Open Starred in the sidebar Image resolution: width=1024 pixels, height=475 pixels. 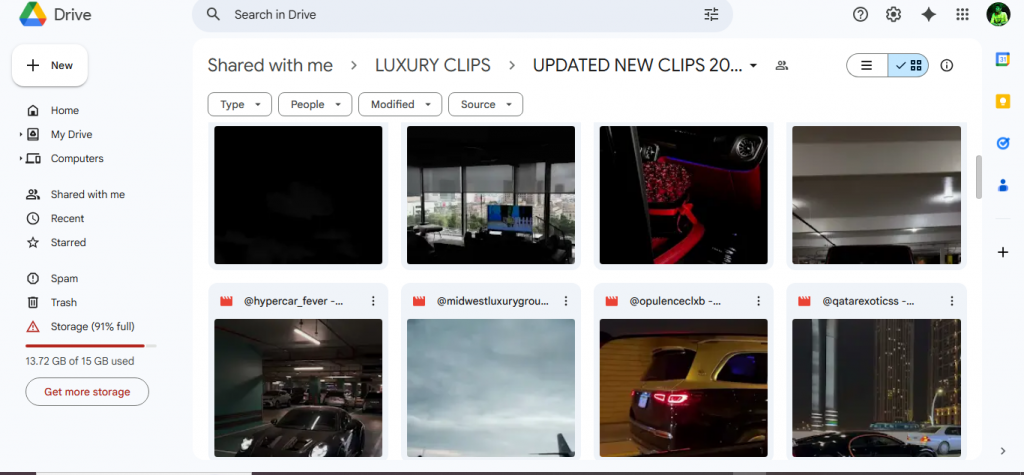[x=68, y=242]
